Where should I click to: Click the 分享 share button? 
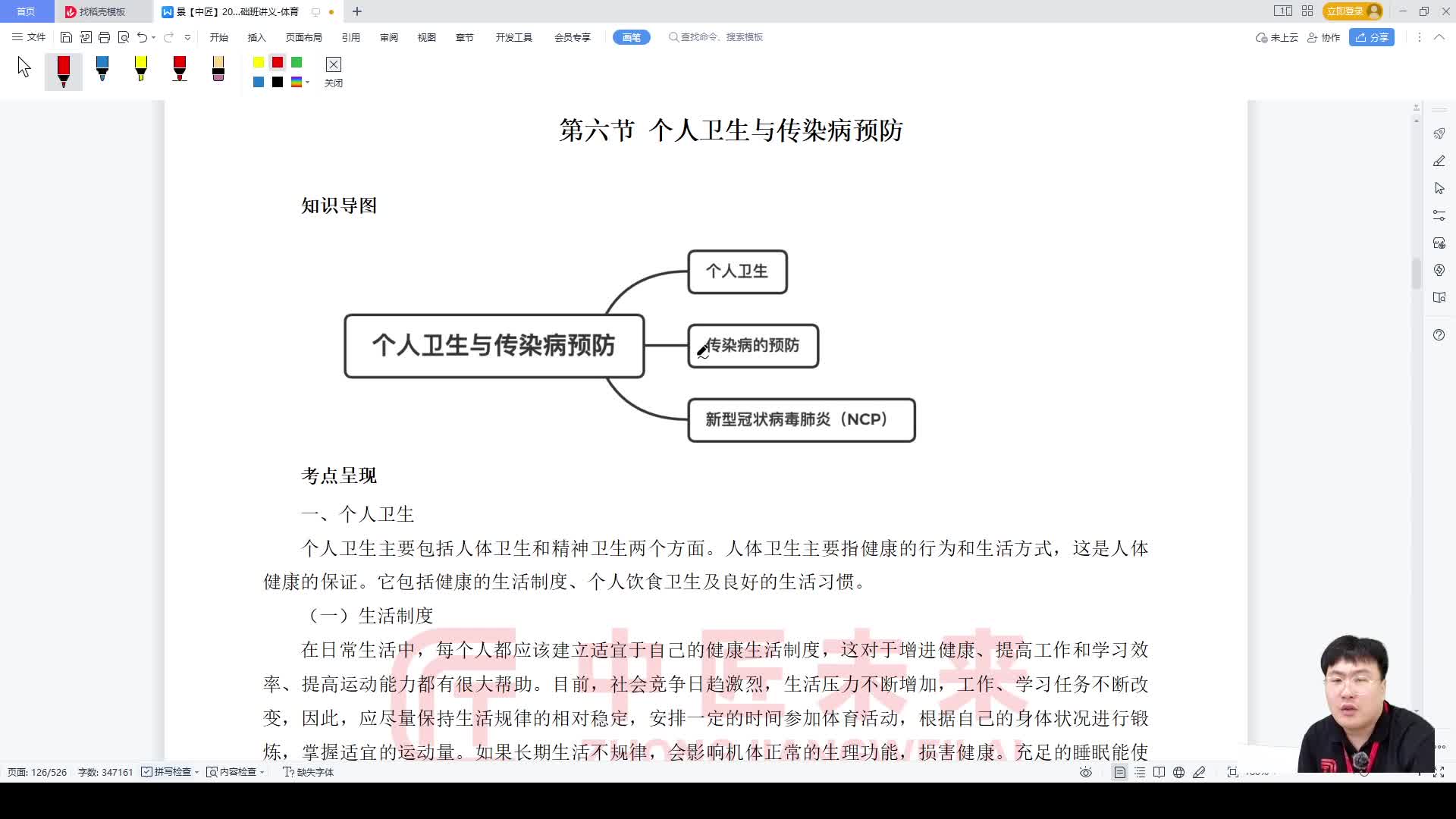(x=1372, y=37)
